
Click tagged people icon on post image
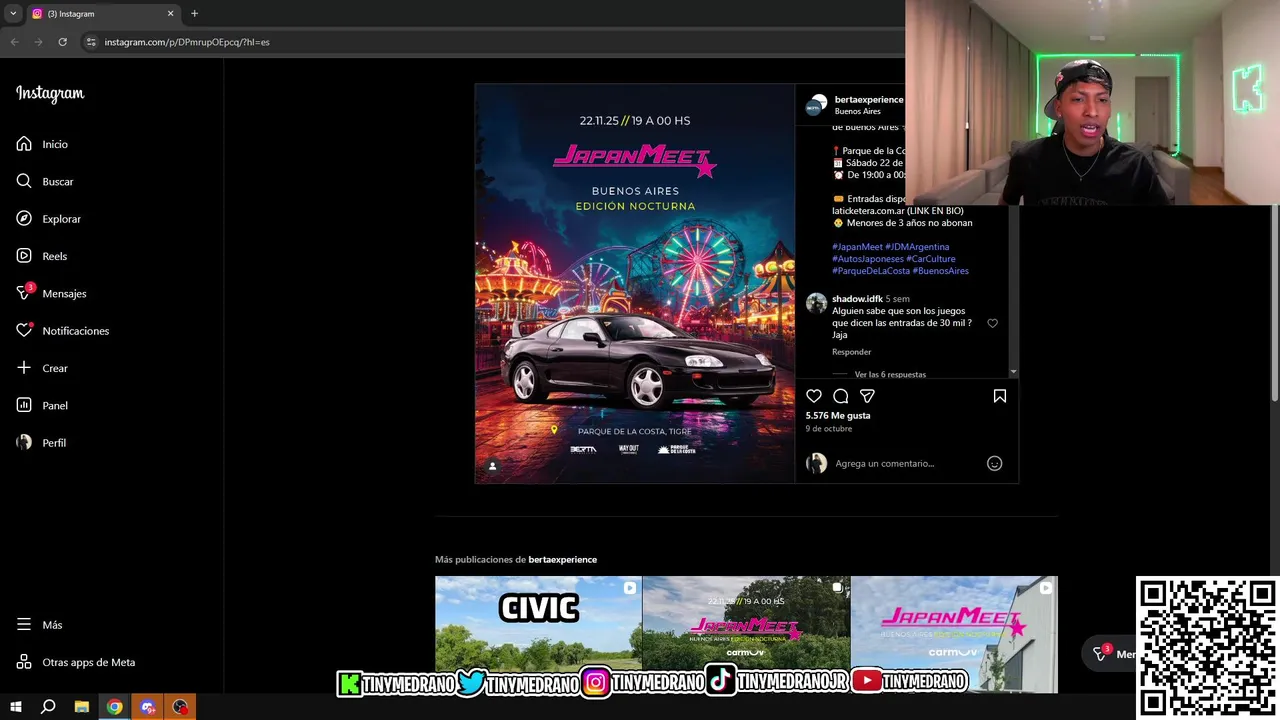tap(492, 466)
